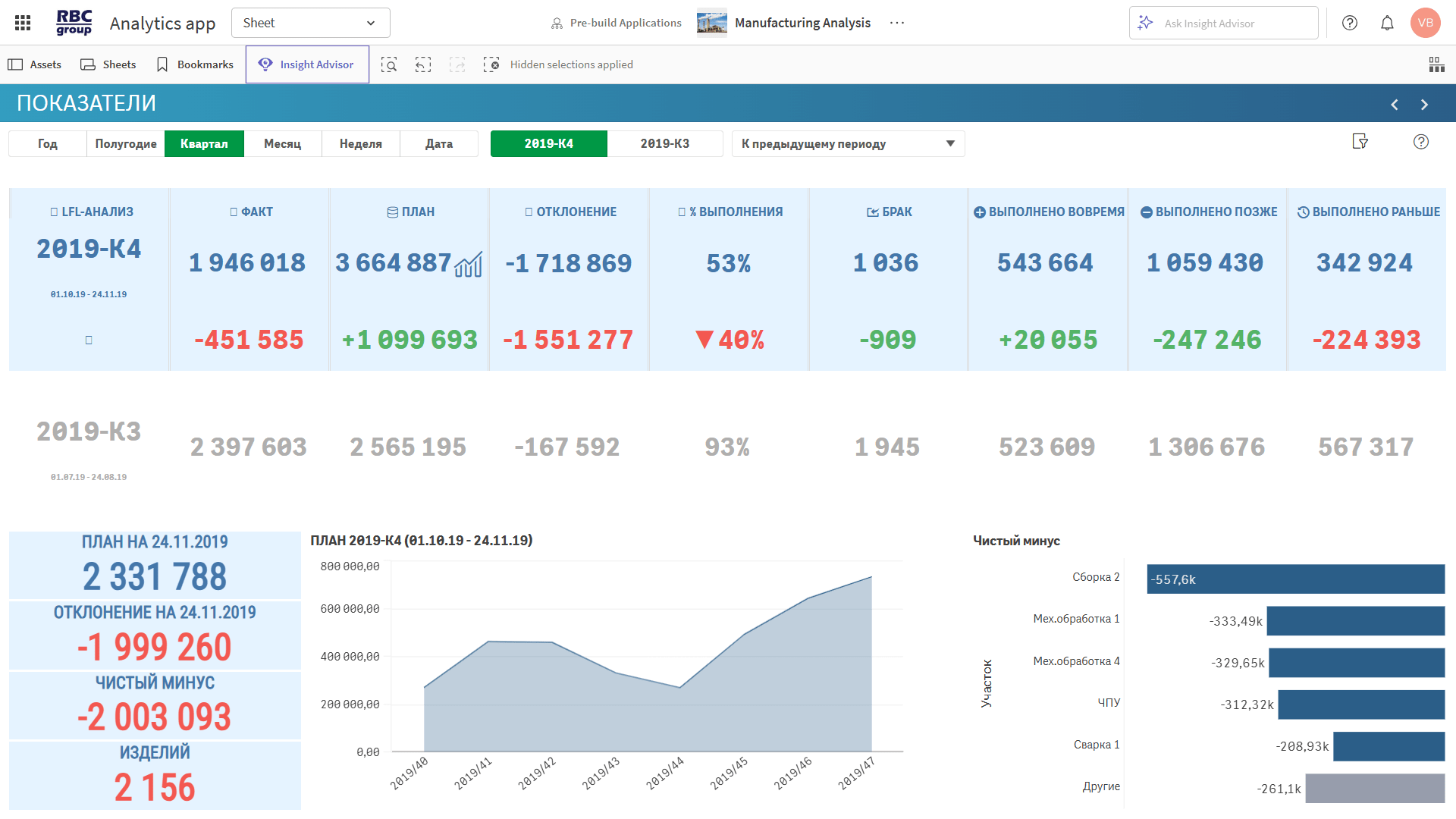The height and width of the screenshot is (819, 1456).
Task: Select the Год period option
Action: pos(48,144)
